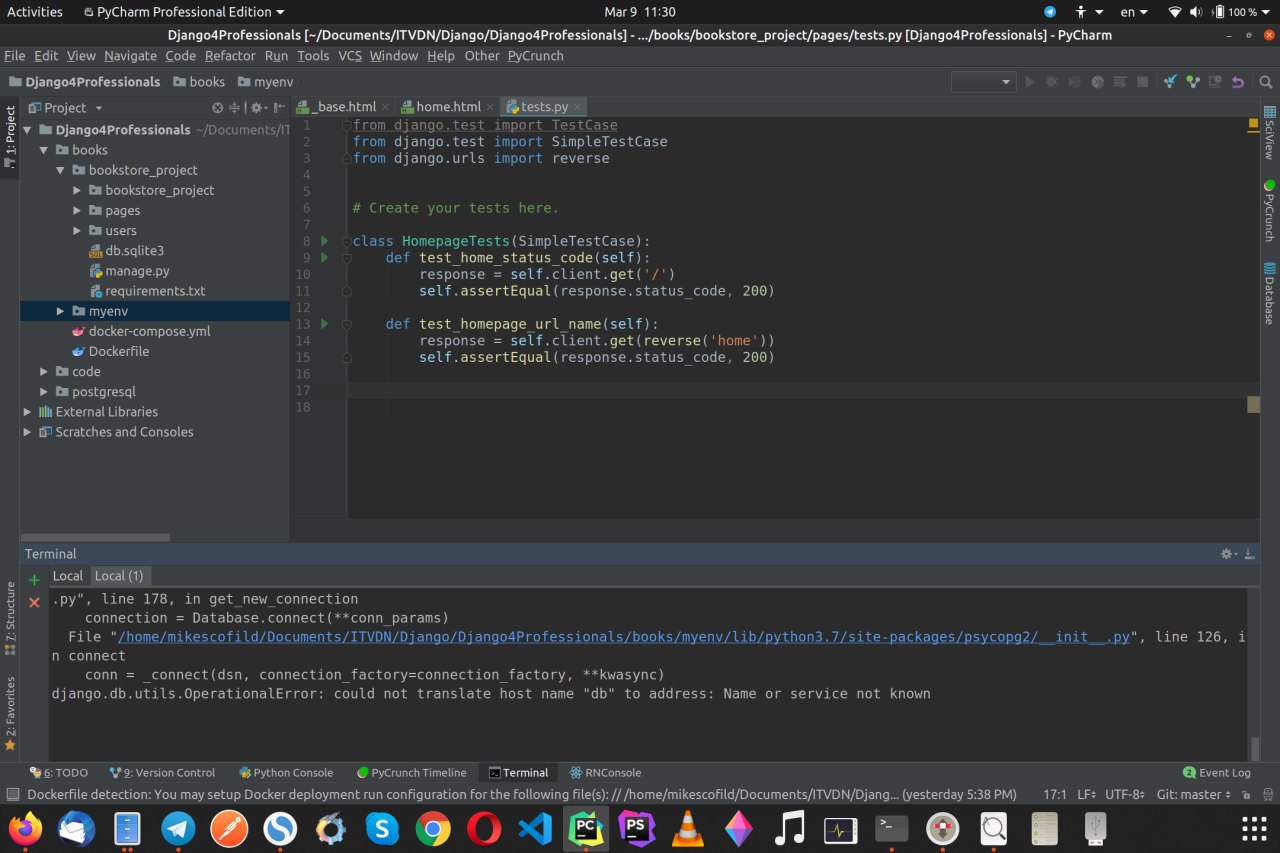This screenshot has width=1280, height=853.
Task: Open psycopg2 __init__.py traceback link
Action: [x=623, y=637]
